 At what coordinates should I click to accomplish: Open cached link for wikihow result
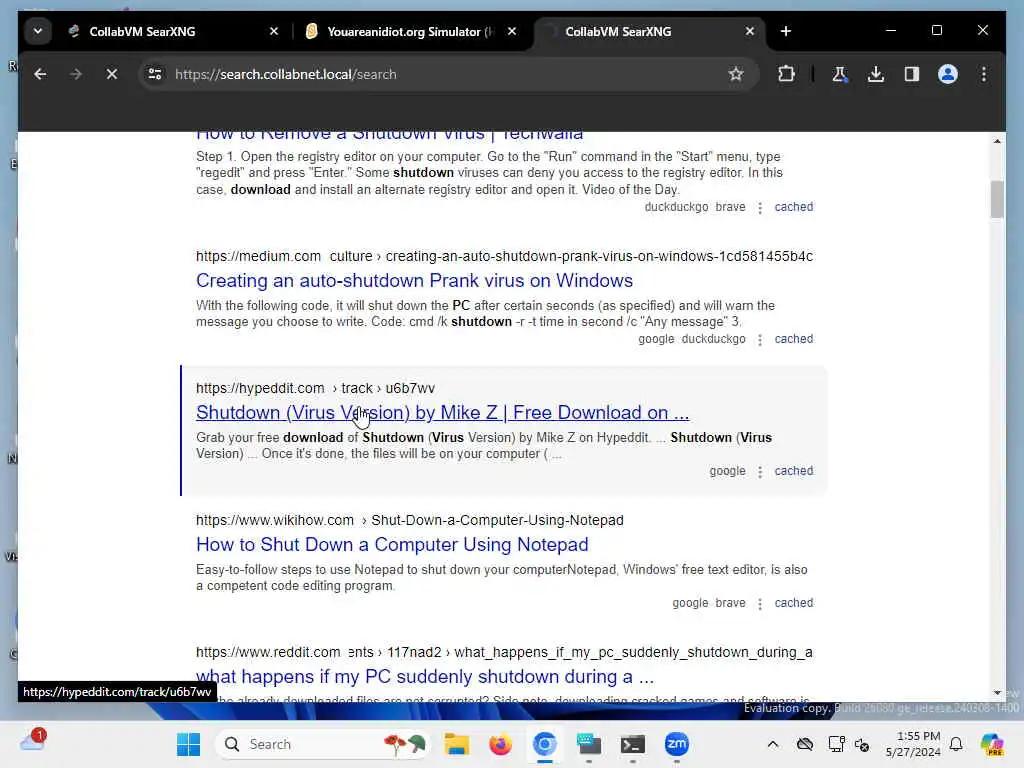pyautogui.click(x=793, y=603)
